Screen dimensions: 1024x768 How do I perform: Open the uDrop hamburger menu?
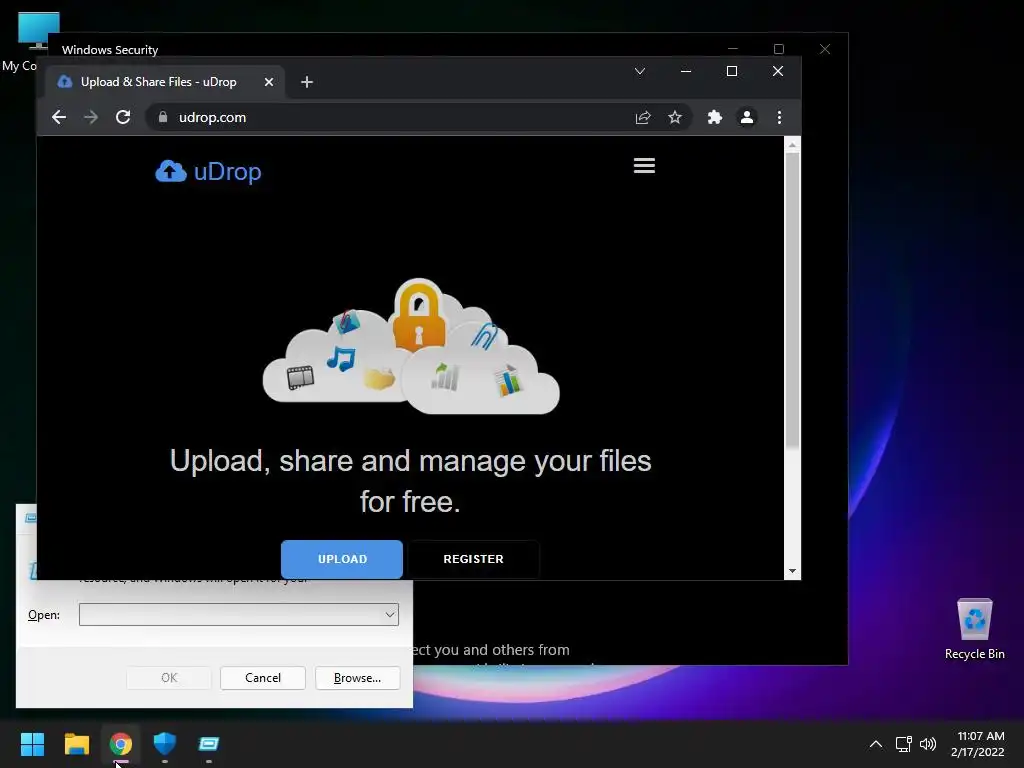[644, 165]
